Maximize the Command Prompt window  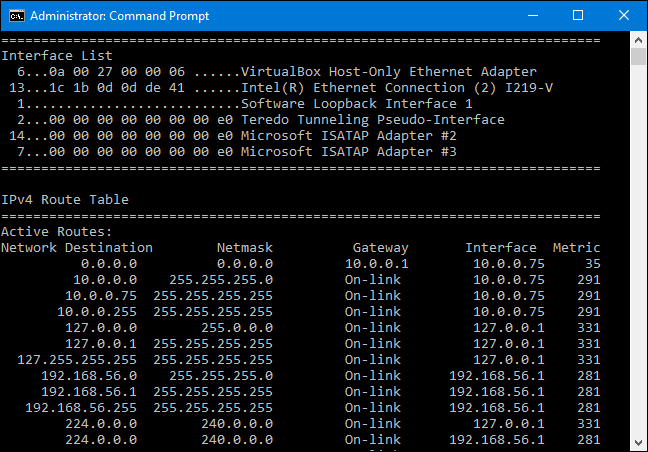click(x=577, y=16)
